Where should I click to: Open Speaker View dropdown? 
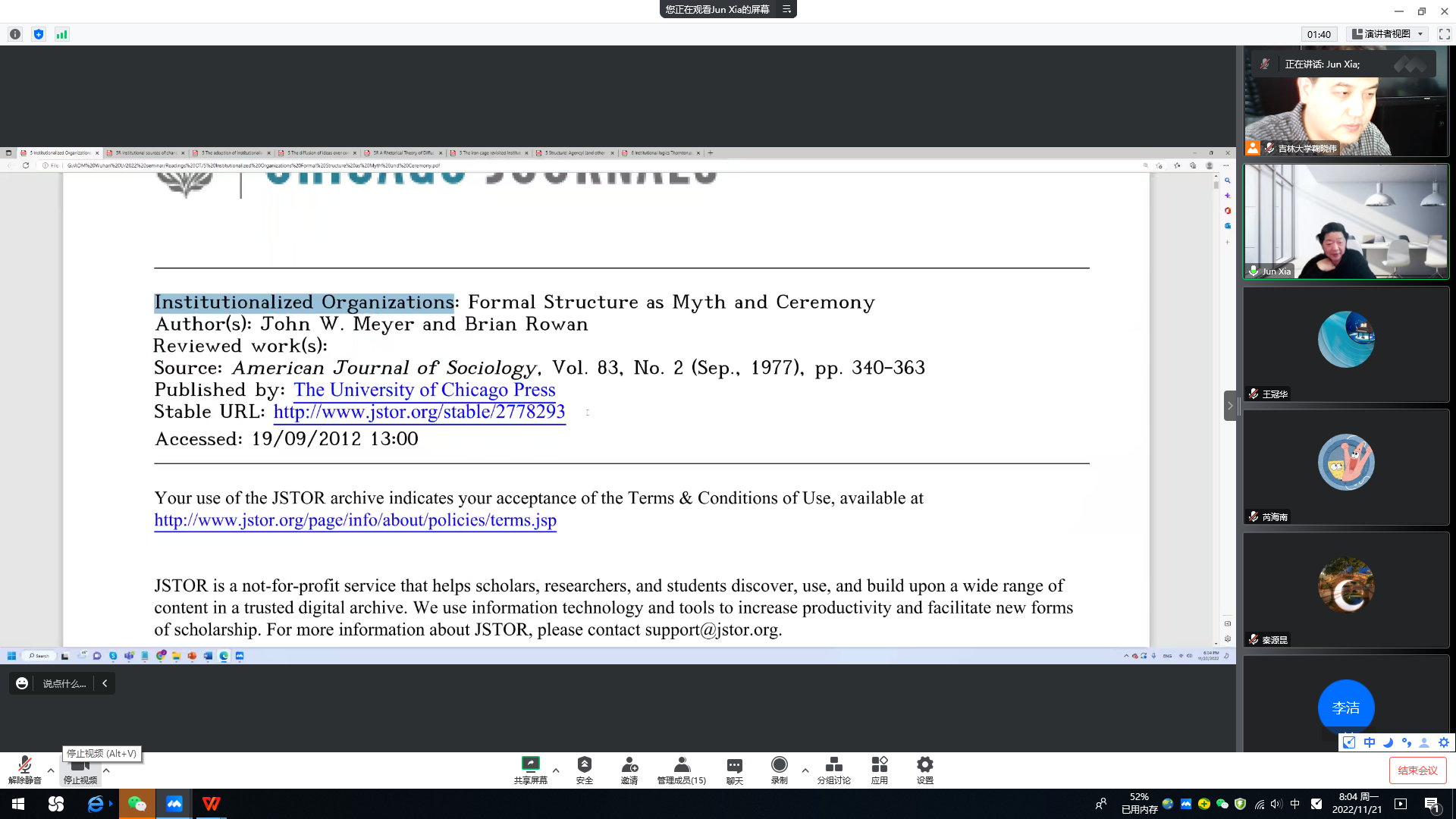(1389, 34)
